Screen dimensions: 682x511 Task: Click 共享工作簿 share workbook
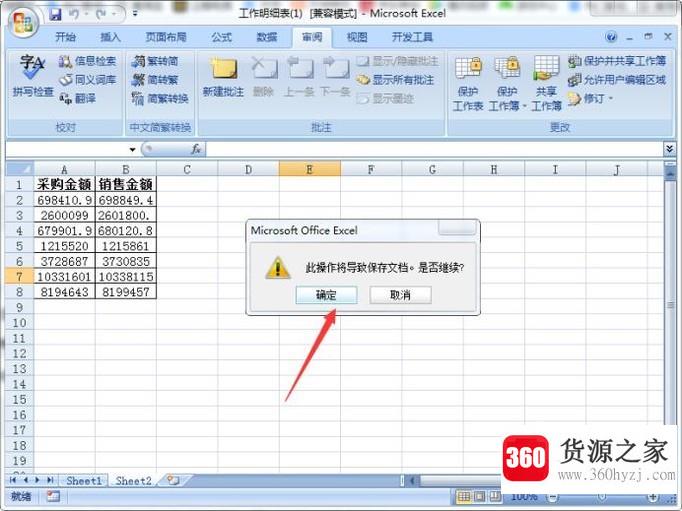coord(546,83)
